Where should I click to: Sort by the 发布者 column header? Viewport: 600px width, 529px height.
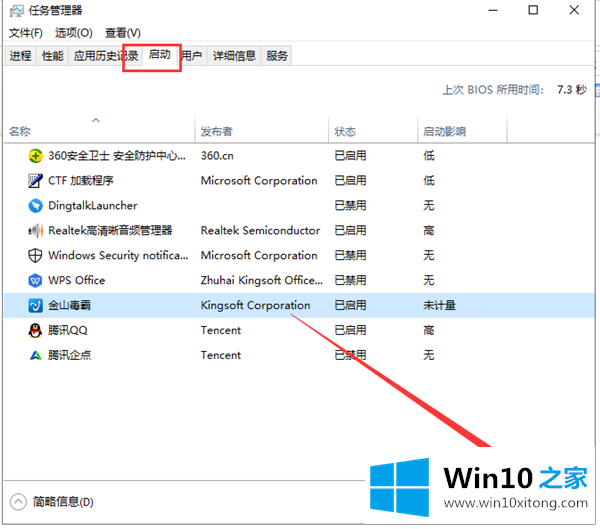262,131
